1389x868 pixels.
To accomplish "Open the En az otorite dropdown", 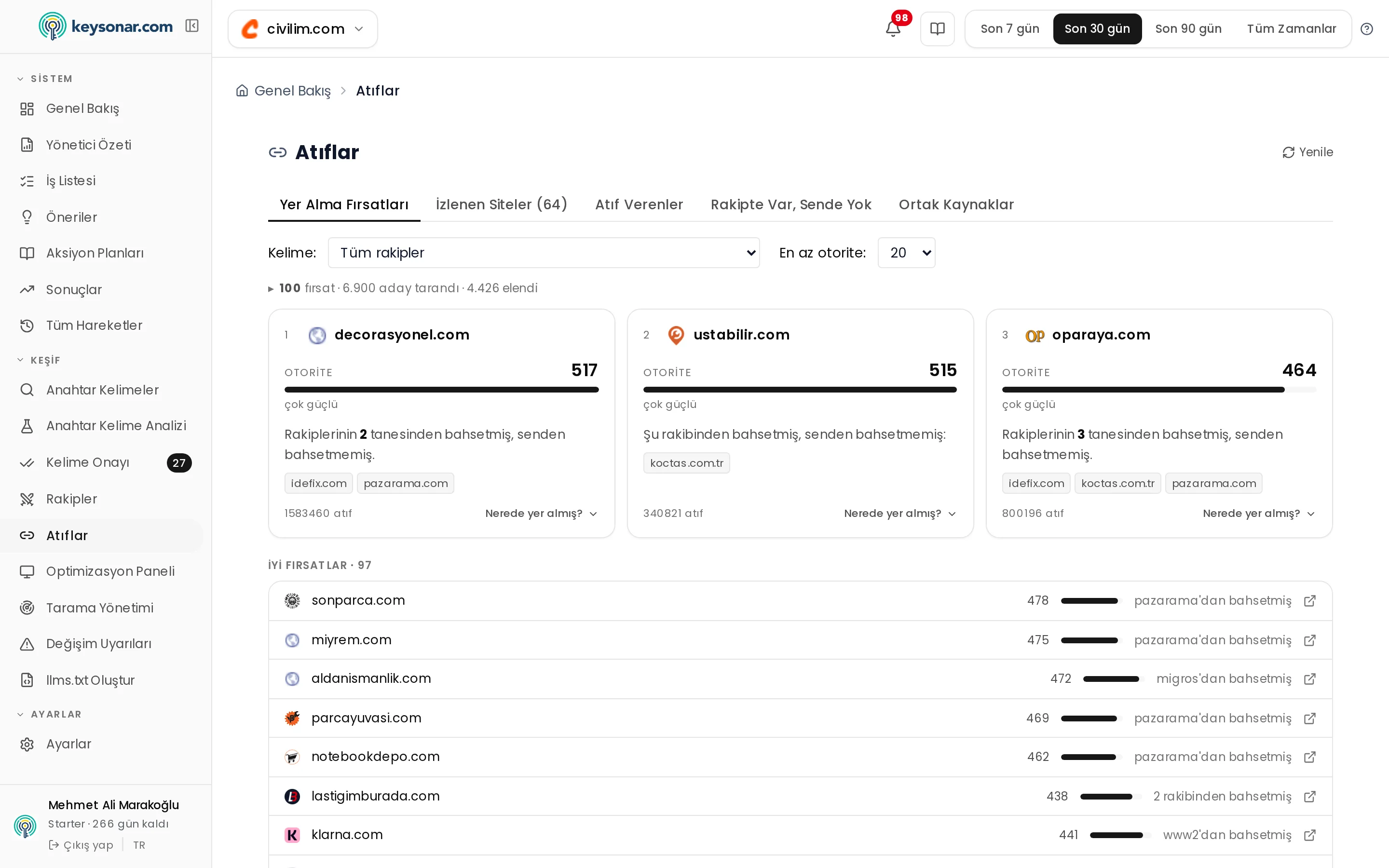I will [906, 253].
